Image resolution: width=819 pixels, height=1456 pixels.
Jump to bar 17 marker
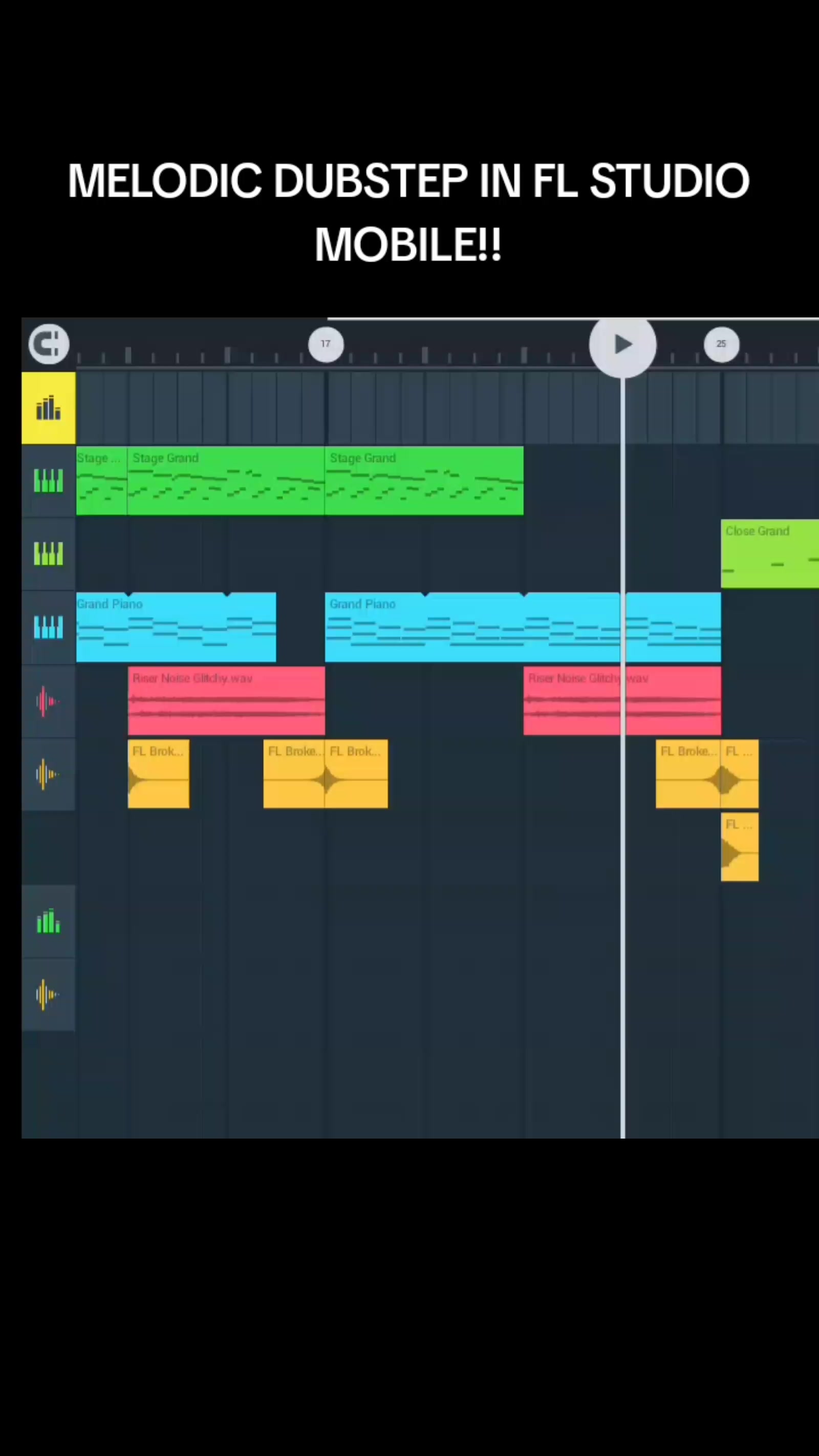point(326,344)
